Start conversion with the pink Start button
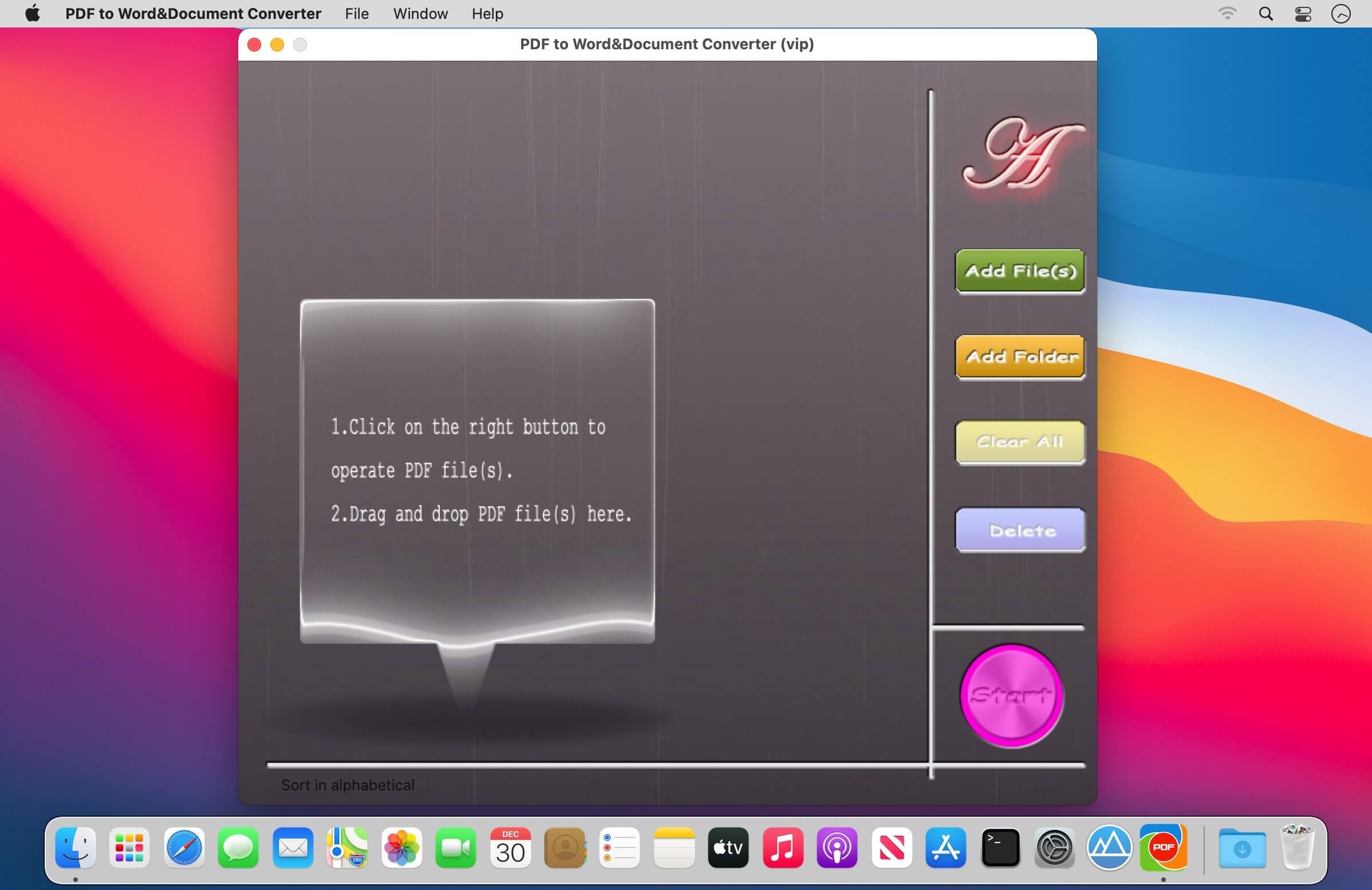1372x890 pixels. click(x=1011, y=696)
